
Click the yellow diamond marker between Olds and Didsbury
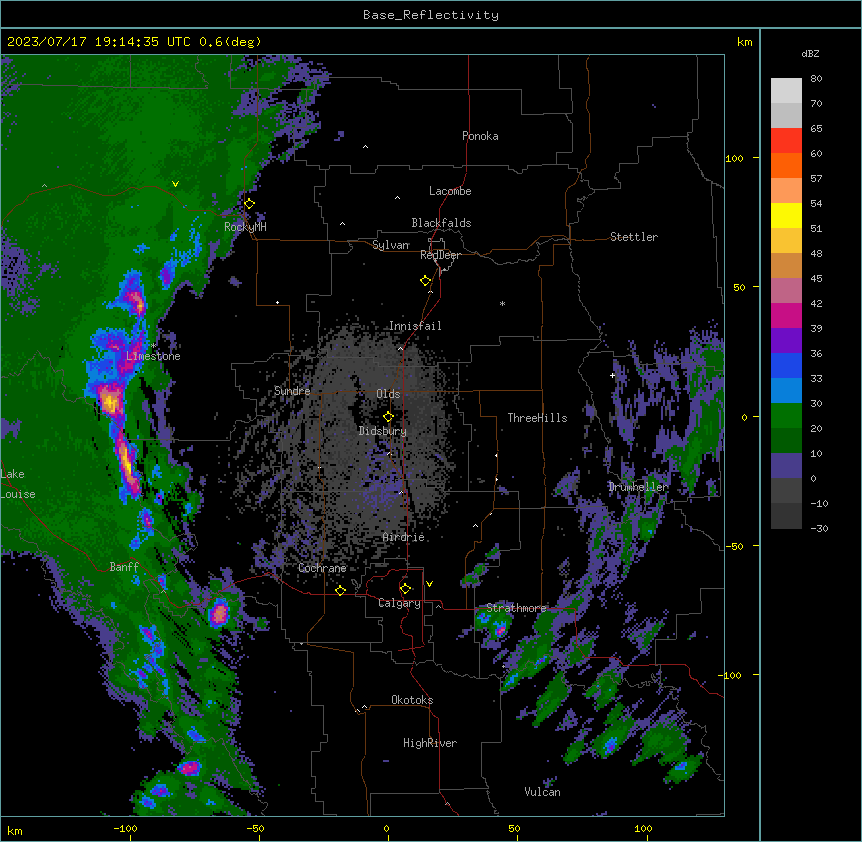[x=389, y=417]
